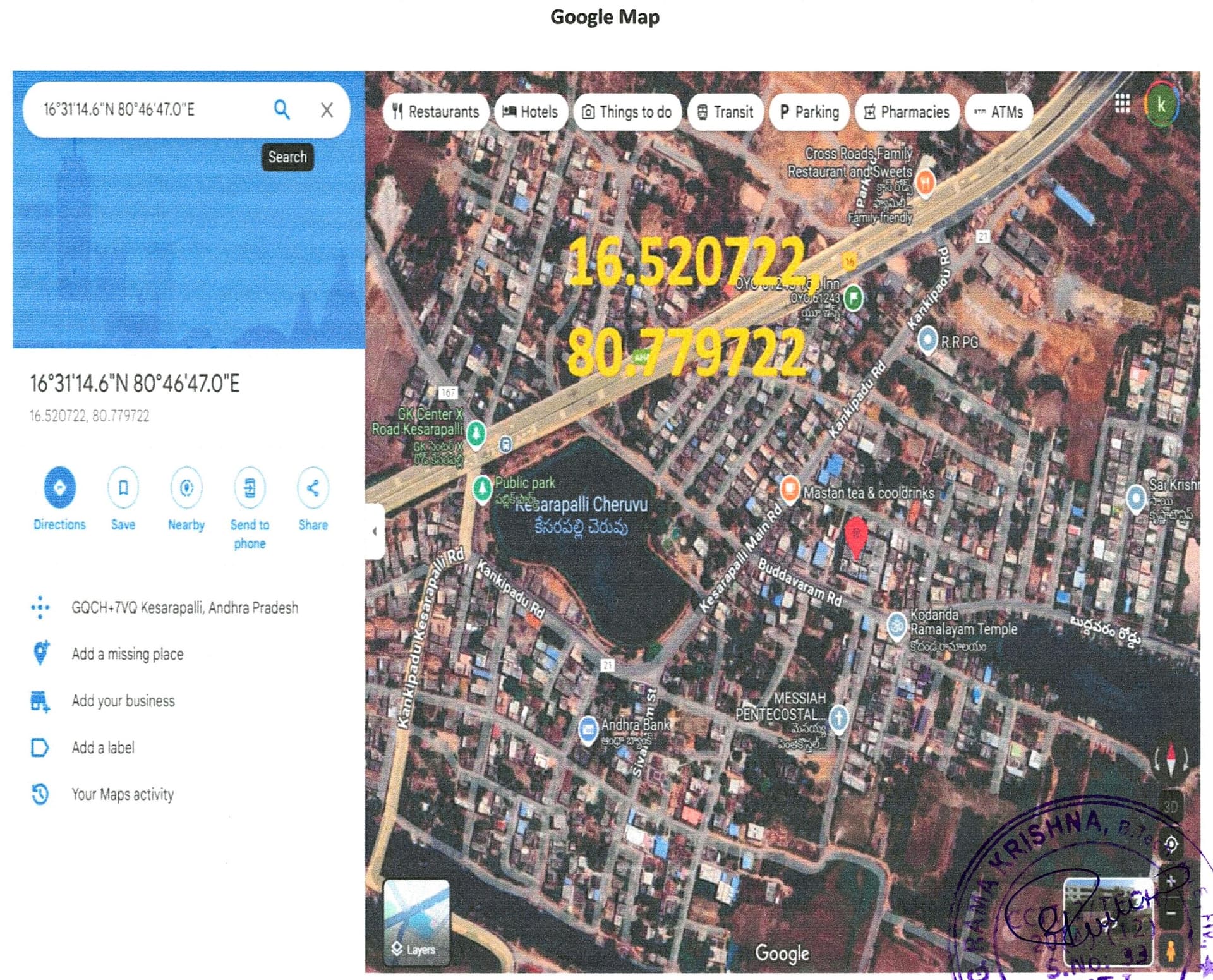This screenshot has width=1213, height=980.
Task: Click the Buddavaram Rd road label
Action: (800, 582)
